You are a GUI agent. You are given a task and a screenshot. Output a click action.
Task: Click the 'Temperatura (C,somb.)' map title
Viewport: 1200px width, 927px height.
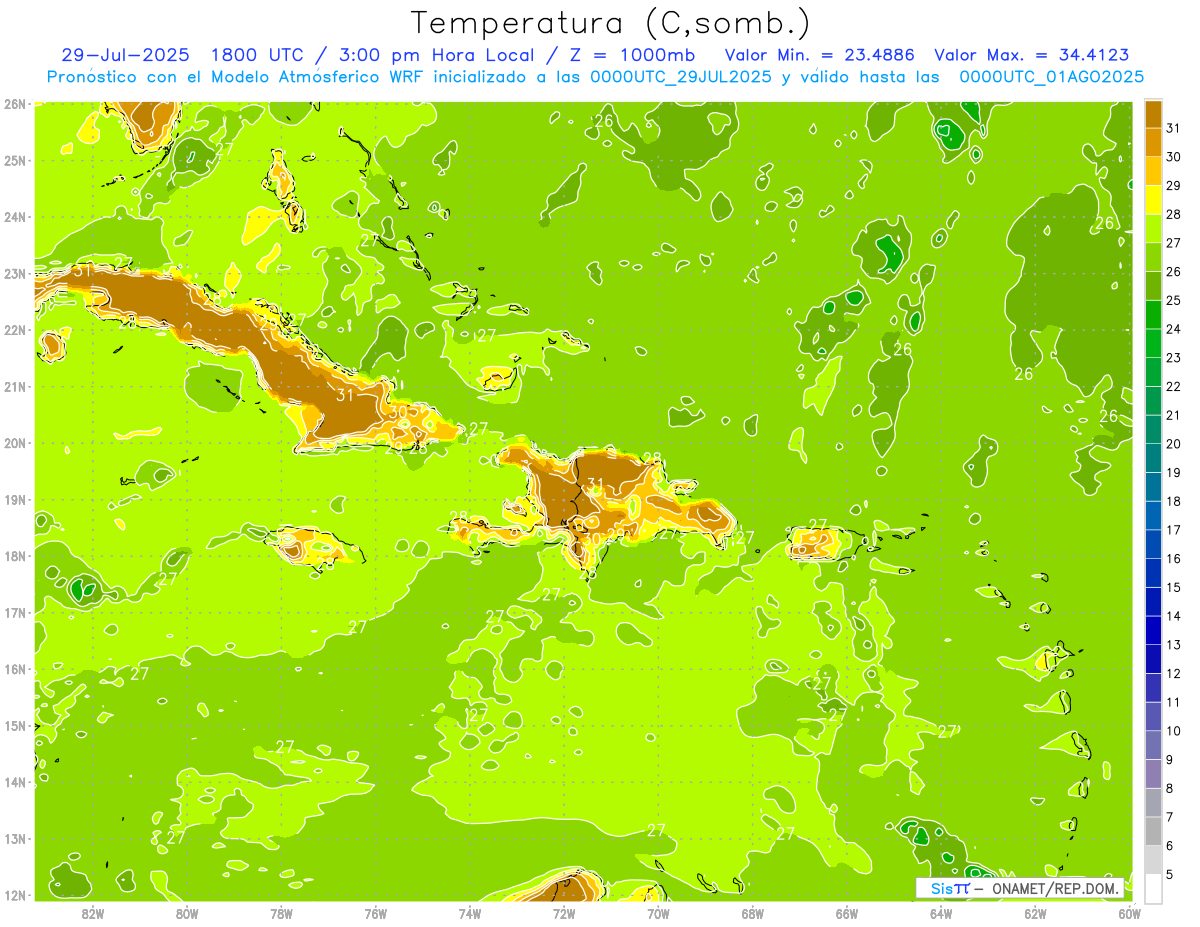pos(611,23)
